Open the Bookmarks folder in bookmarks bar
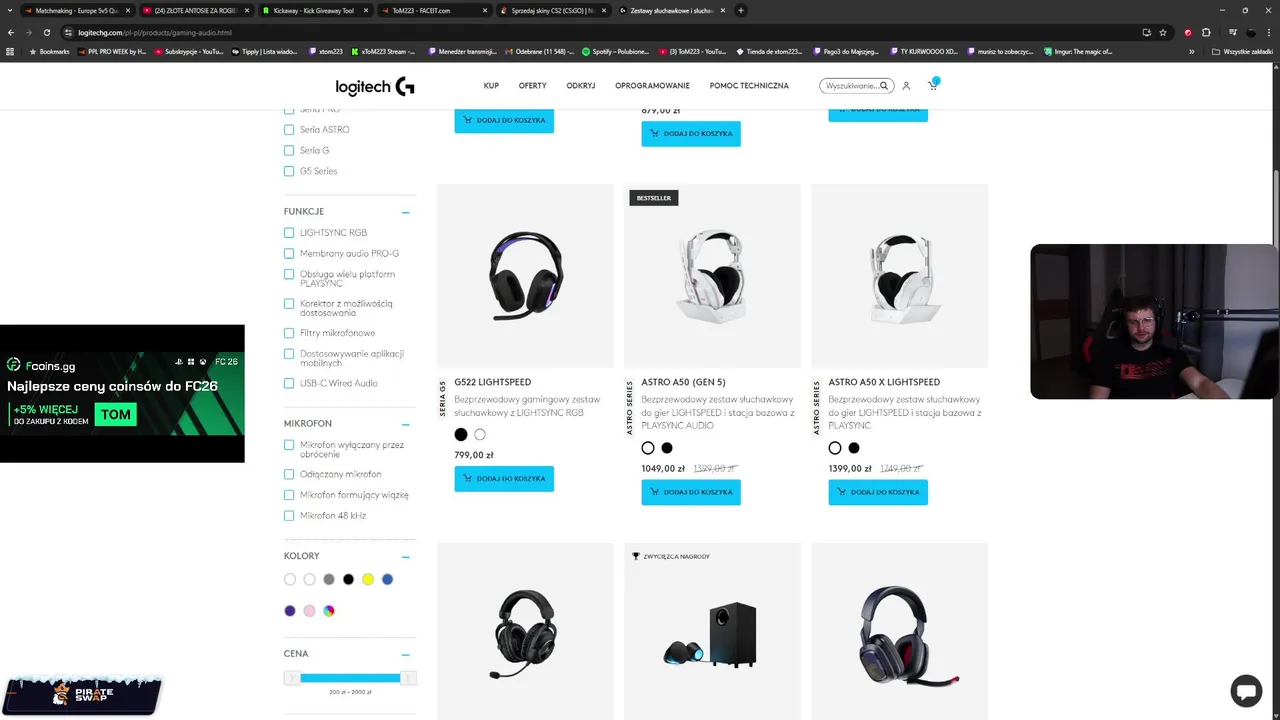The image size is (1280, 720). pyautogui.click(x=50, y=51)
